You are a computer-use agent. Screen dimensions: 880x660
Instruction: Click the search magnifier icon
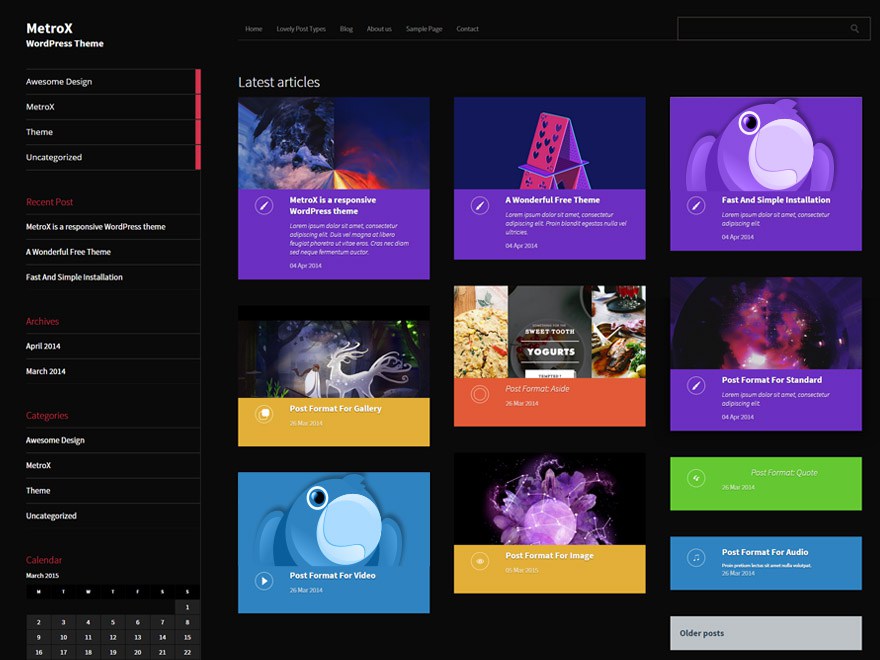pyautogui.click(x=854, y=29)
